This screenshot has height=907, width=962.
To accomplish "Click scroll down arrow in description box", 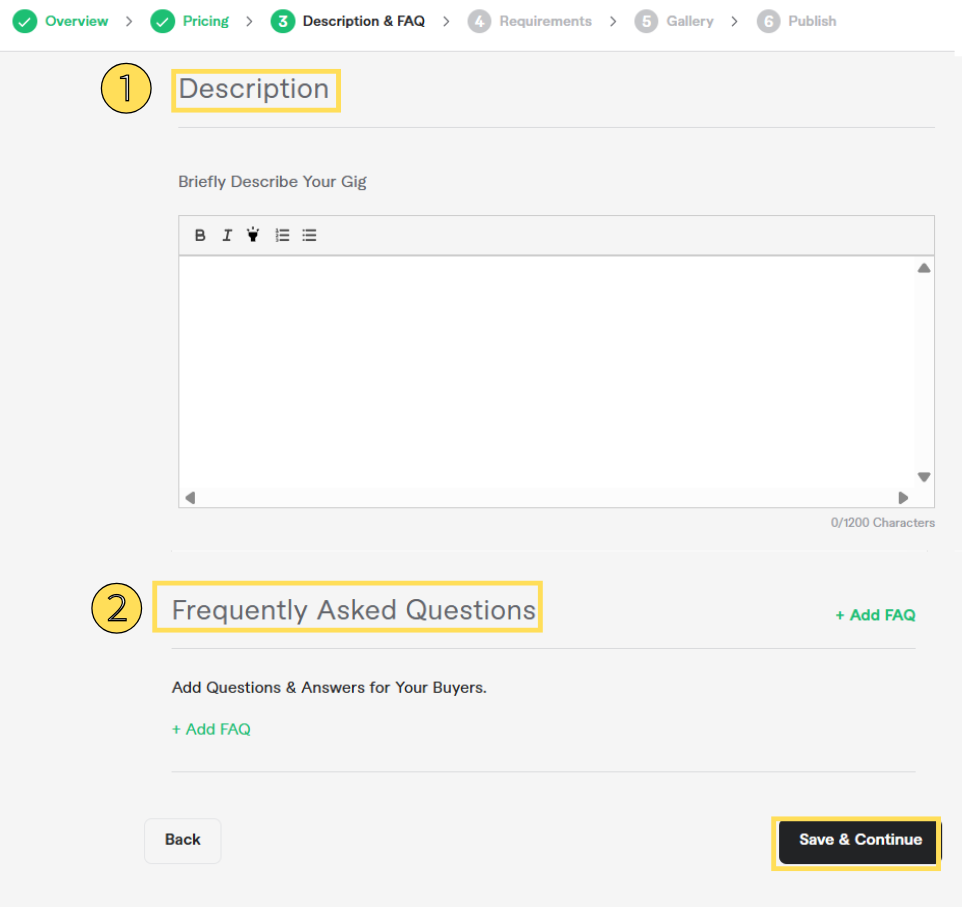I will click(x=924, y=477).
